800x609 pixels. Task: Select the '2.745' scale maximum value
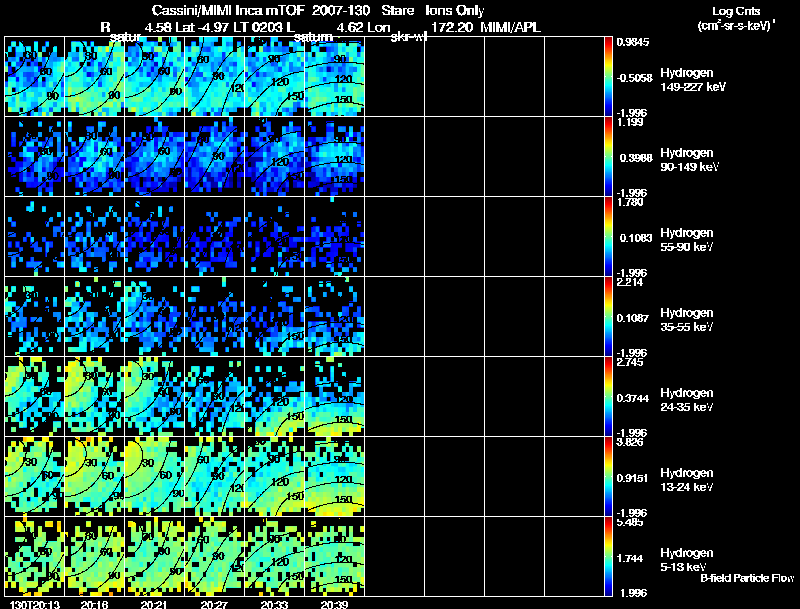(x=631, y=363)
